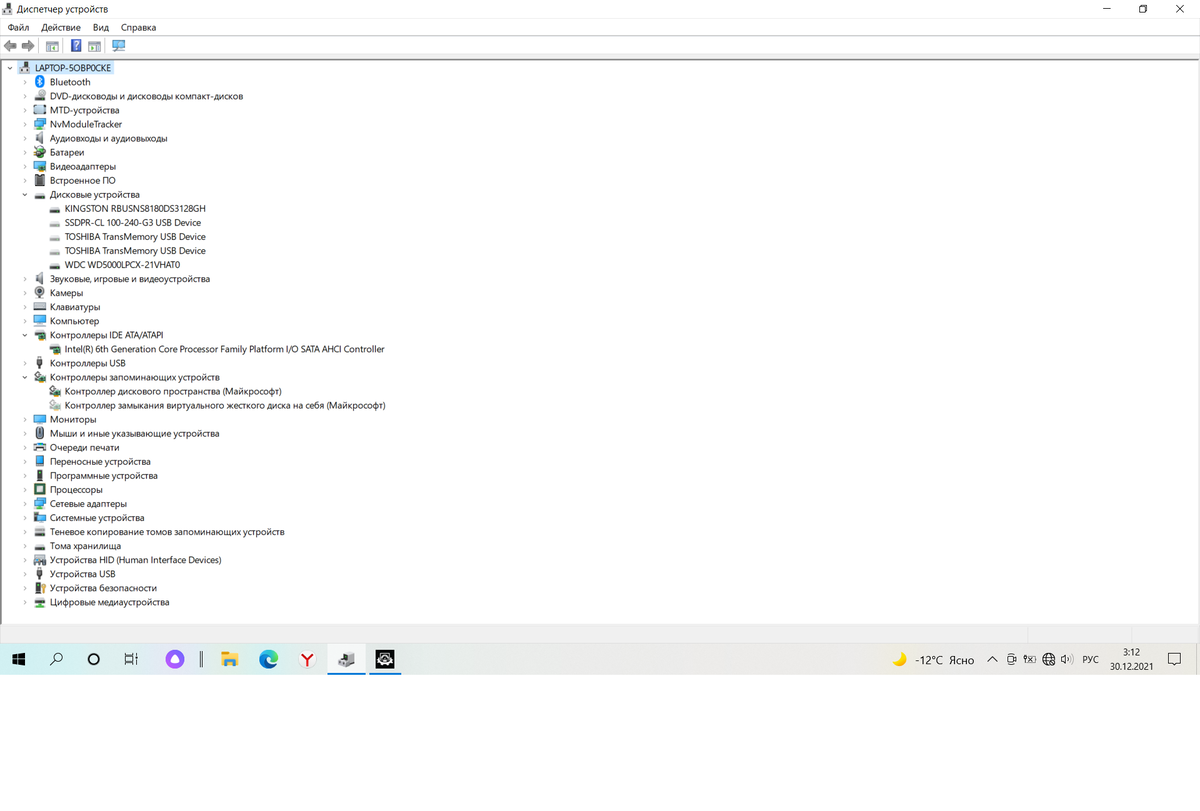The image size is (1200, 811).
Task: Select WDC WD5000LPCX-21VHAT0 disk
Action: [122, 265]
